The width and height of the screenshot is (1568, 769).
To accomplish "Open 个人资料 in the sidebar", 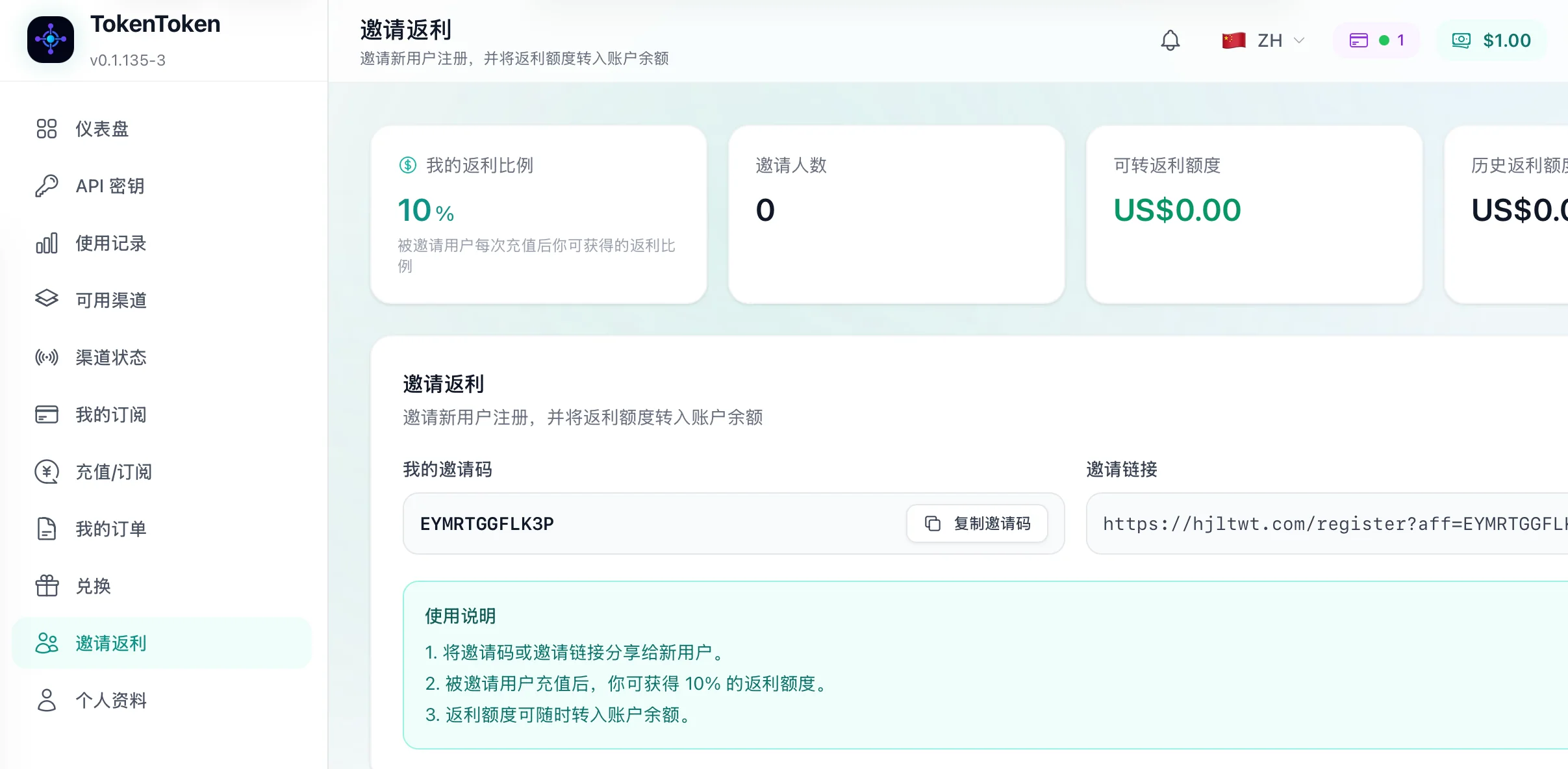I will (162, 700).
